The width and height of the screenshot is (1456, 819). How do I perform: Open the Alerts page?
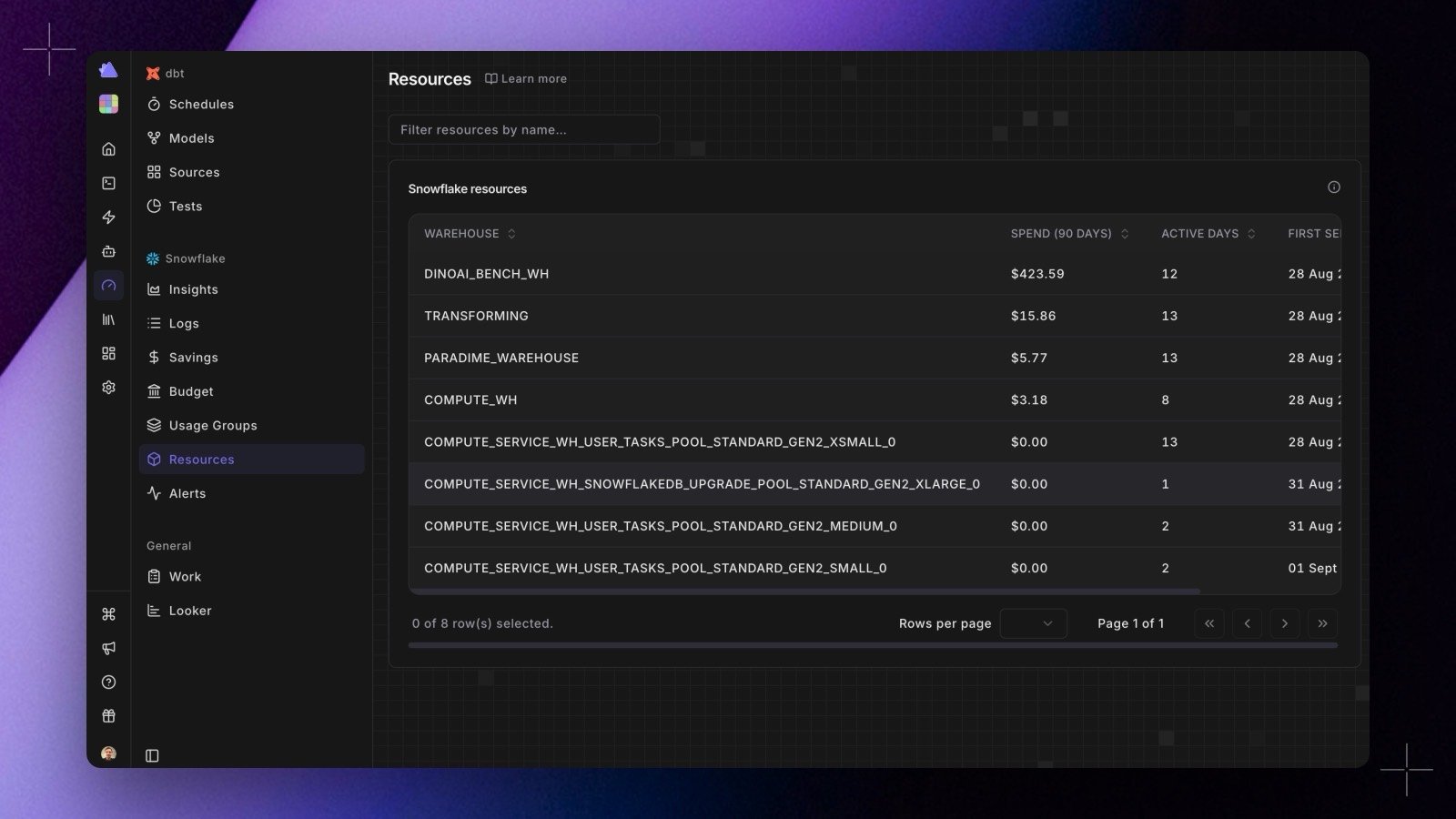(252, 493)
